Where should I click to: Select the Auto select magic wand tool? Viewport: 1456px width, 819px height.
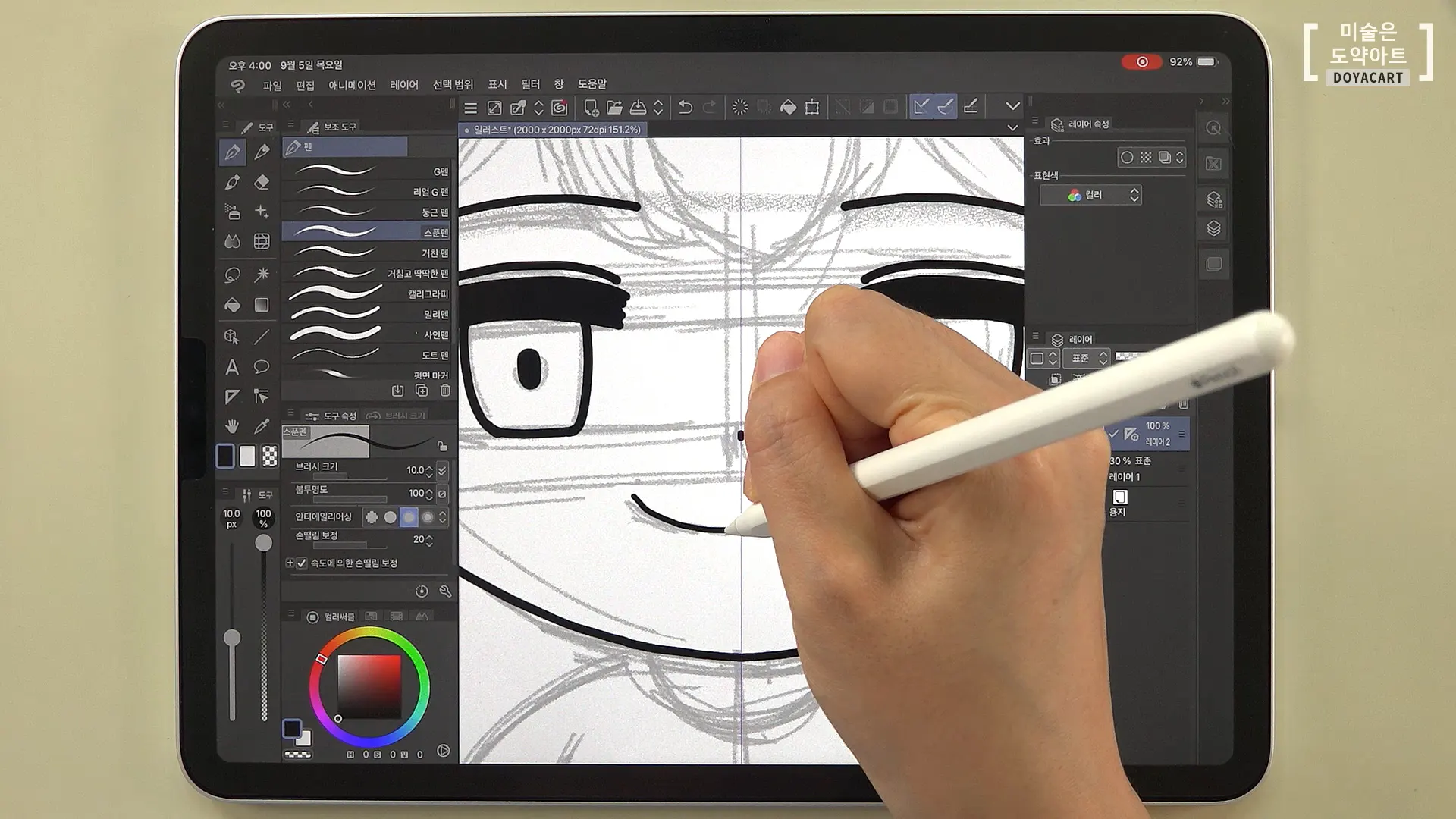pyautogui.click(x=262, y=274)
